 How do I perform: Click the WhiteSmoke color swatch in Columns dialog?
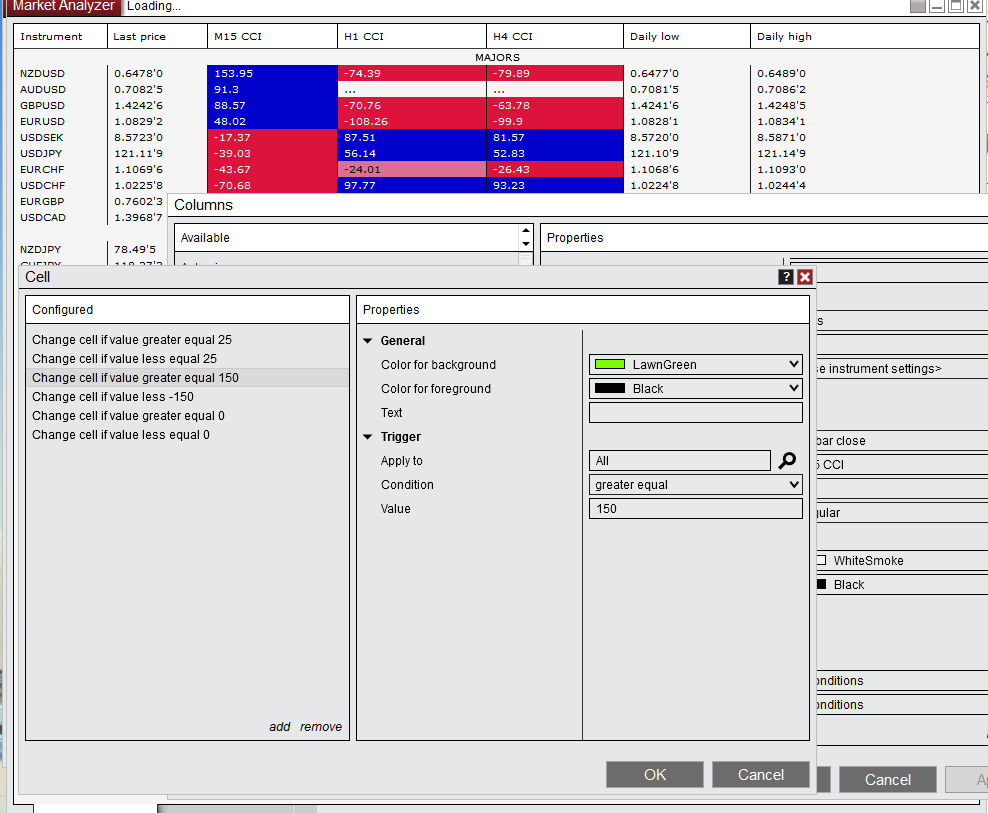[821, 560]
